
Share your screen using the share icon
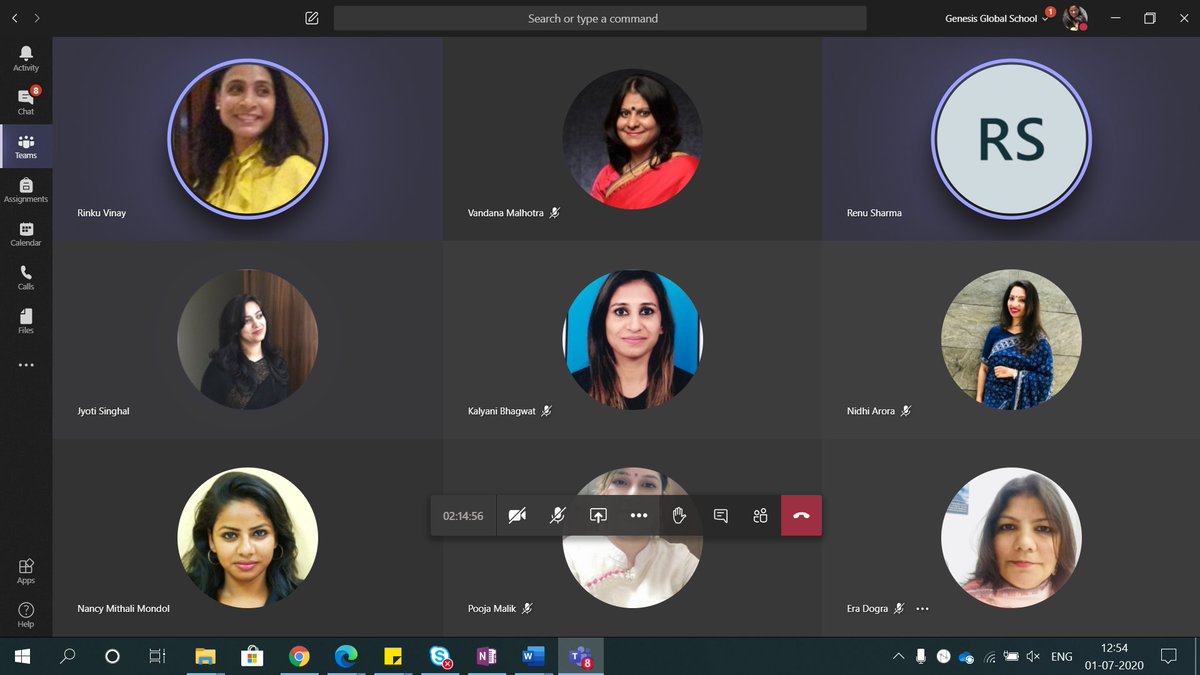click(598, 515)
